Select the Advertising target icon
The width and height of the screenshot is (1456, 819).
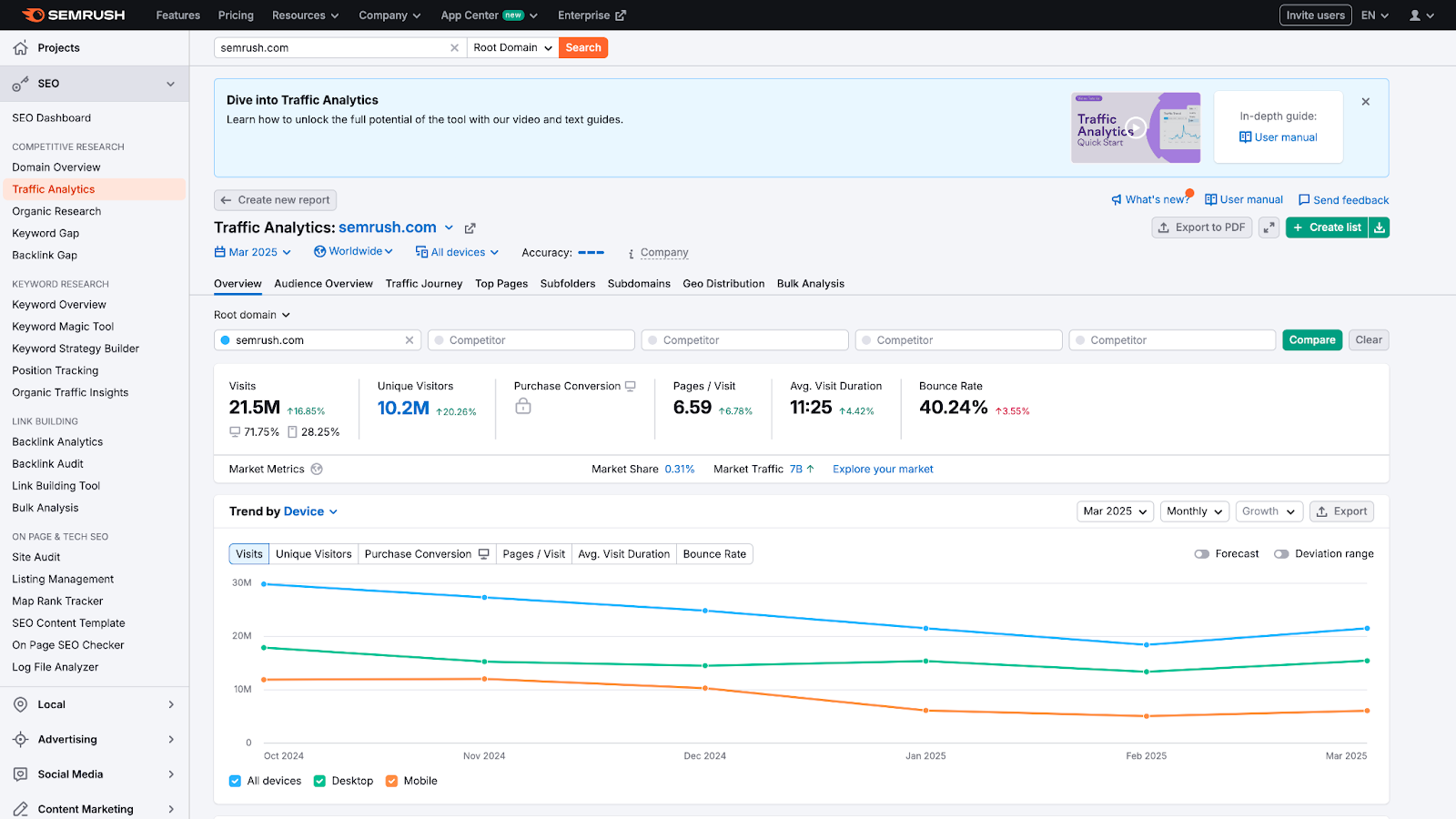pyautogui.click(x=20, y=739)
